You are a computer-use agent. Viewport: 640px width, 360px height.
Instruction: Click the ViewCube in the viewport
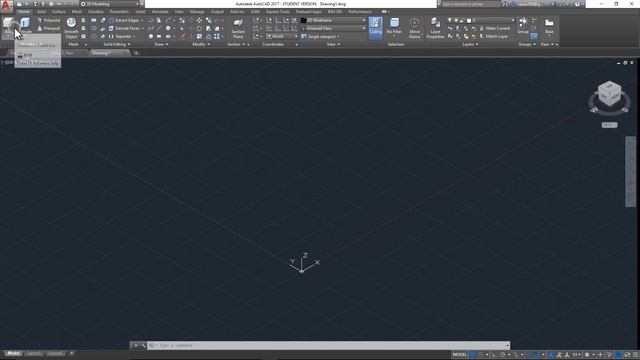point(609,94)
